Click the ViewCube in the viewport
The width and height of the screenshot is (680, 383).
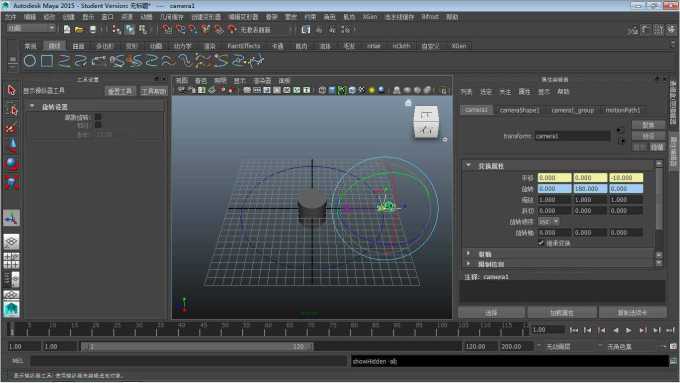(x=426, y=122)
